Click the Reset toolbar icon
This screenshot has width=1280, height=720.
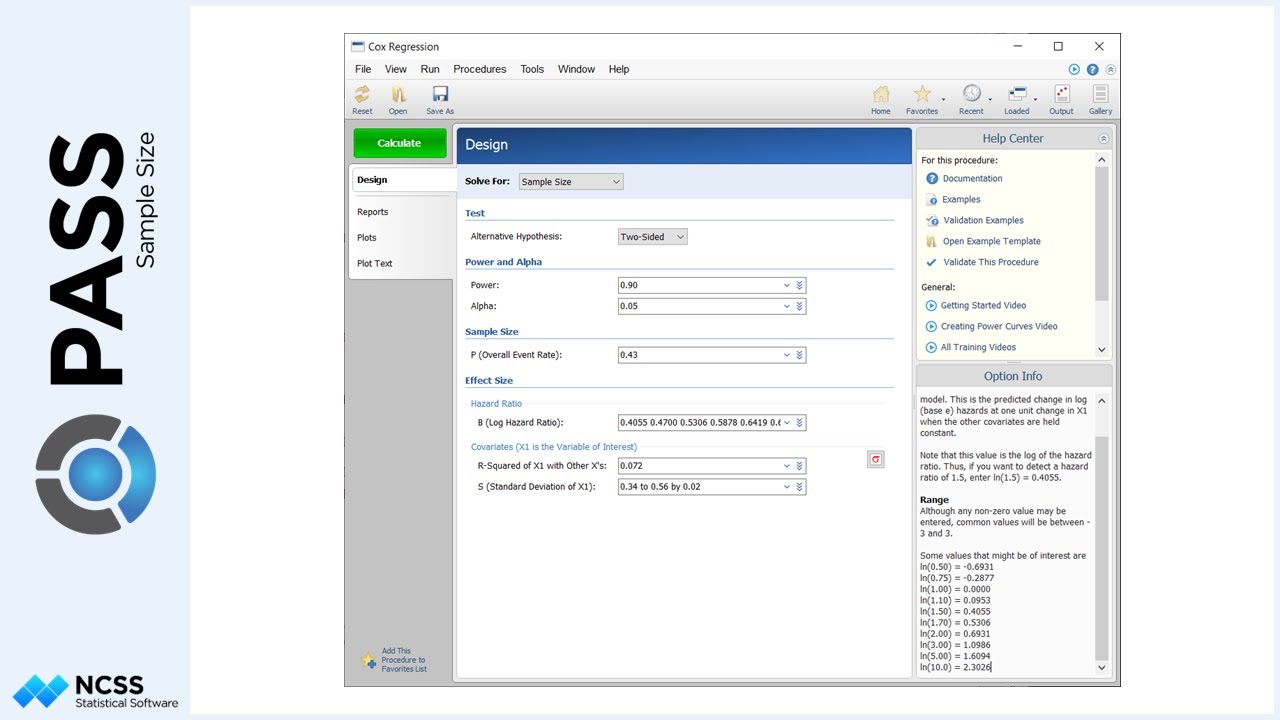point(362,94)
